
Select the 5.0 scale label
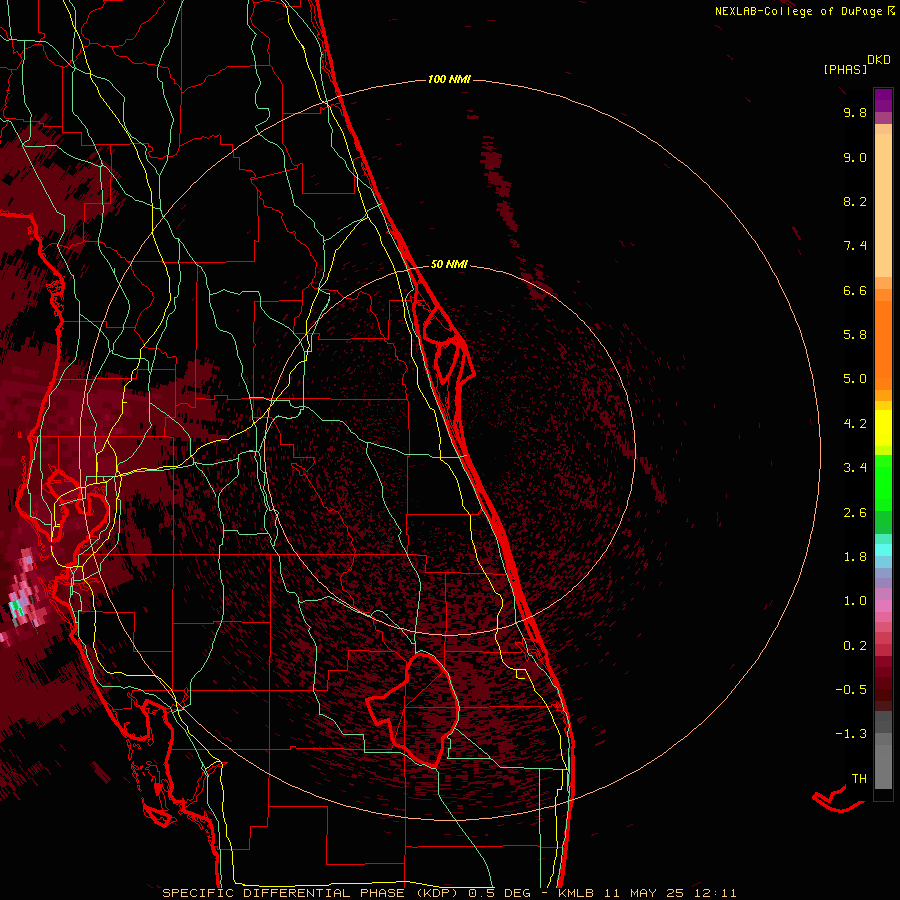click(855, 379)
